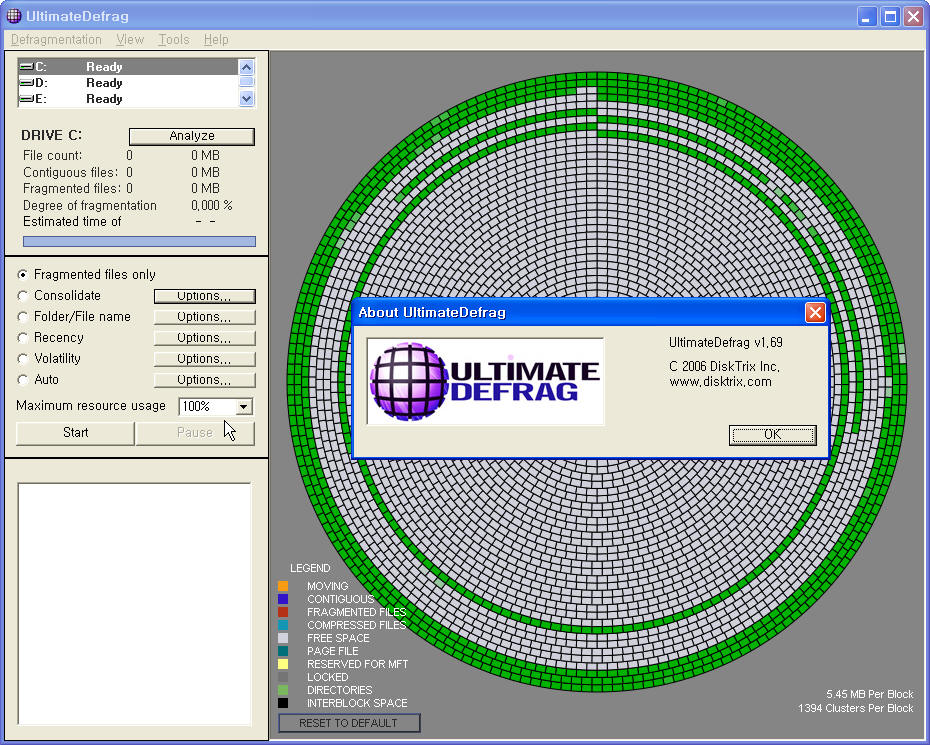Click the Pause button

195,432
